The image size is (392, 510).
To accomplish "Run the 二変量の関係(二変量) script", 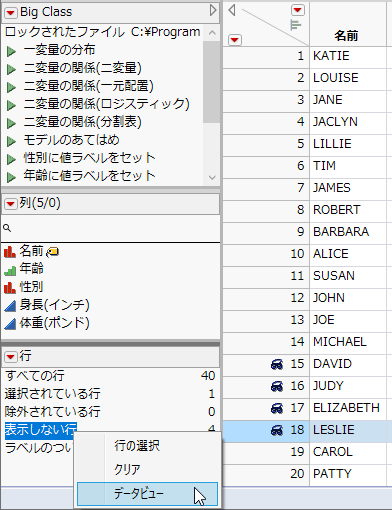I will [x=11, y=69].
